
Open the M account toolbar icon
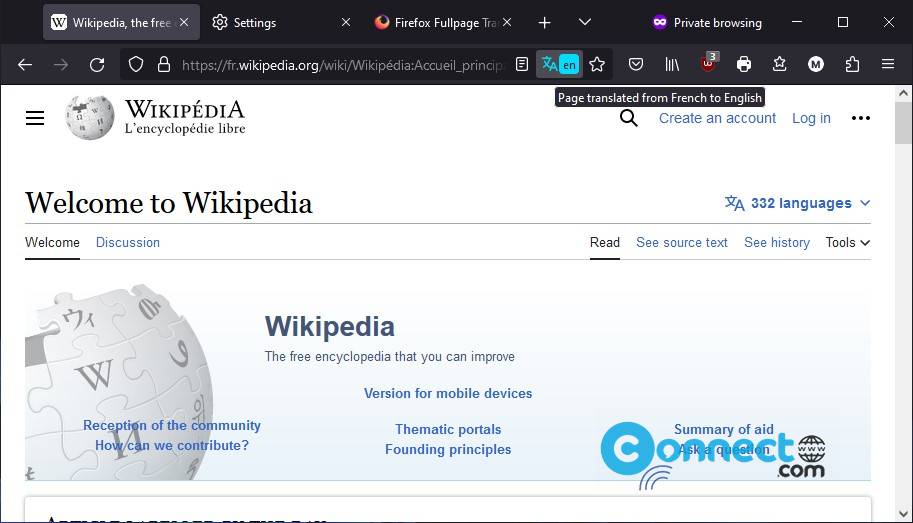[816, 64]
